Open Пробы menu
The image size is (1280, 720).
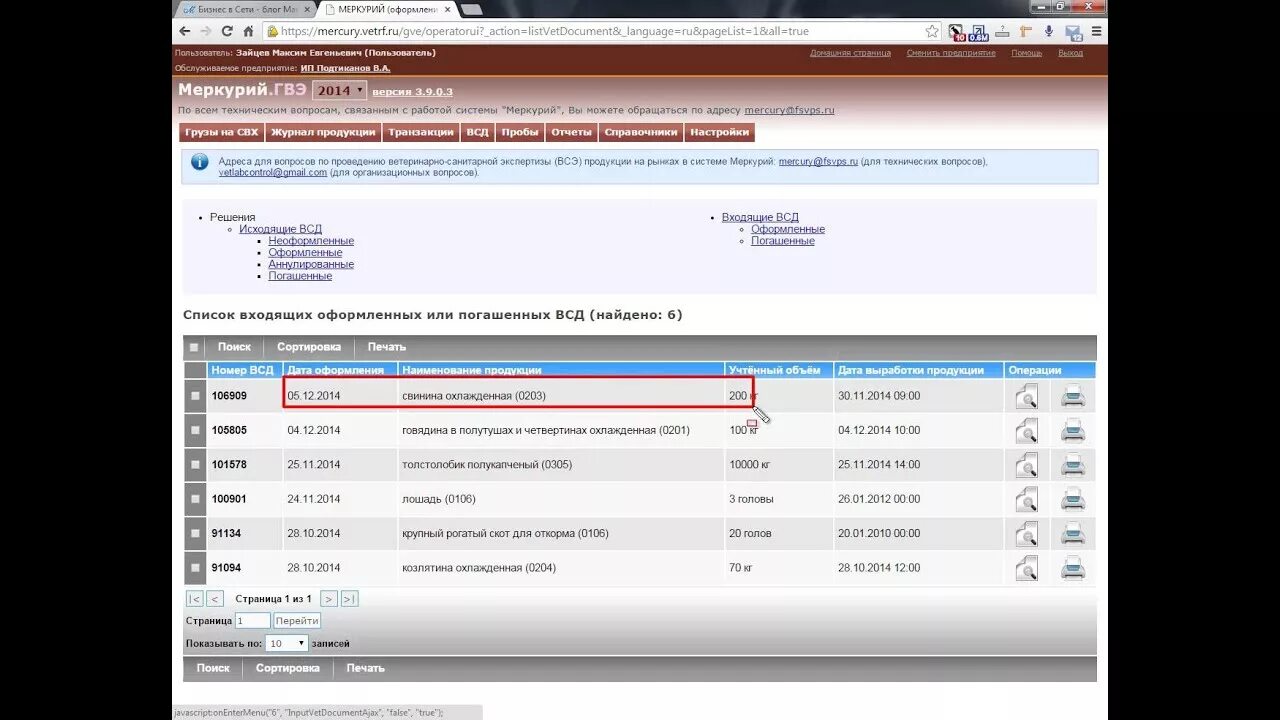[x=520, y=132]
